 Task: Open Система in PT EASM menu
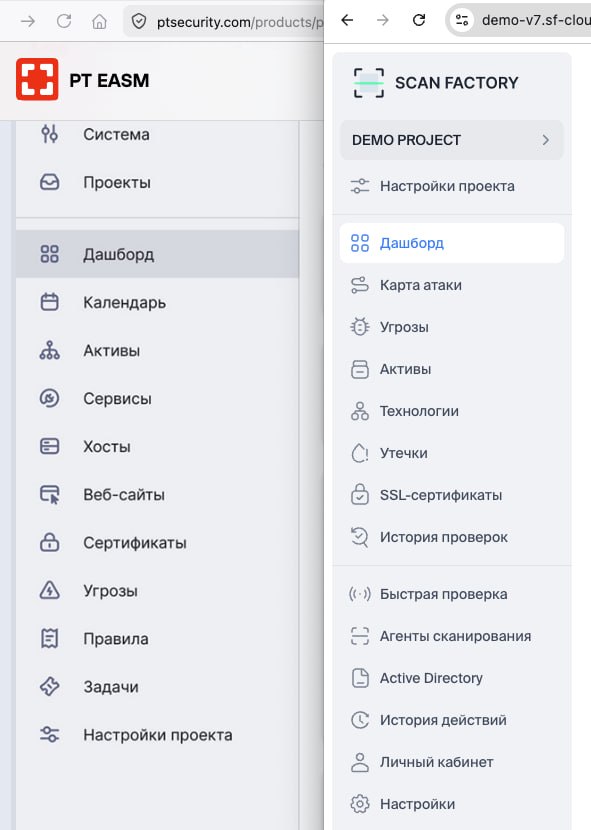point(157,134)
